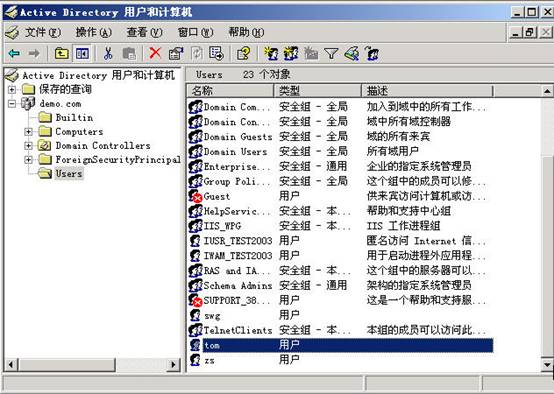The image size is (554, 394).
Task: Expand the 保存的查询 tree node
Action: (12, 89)
